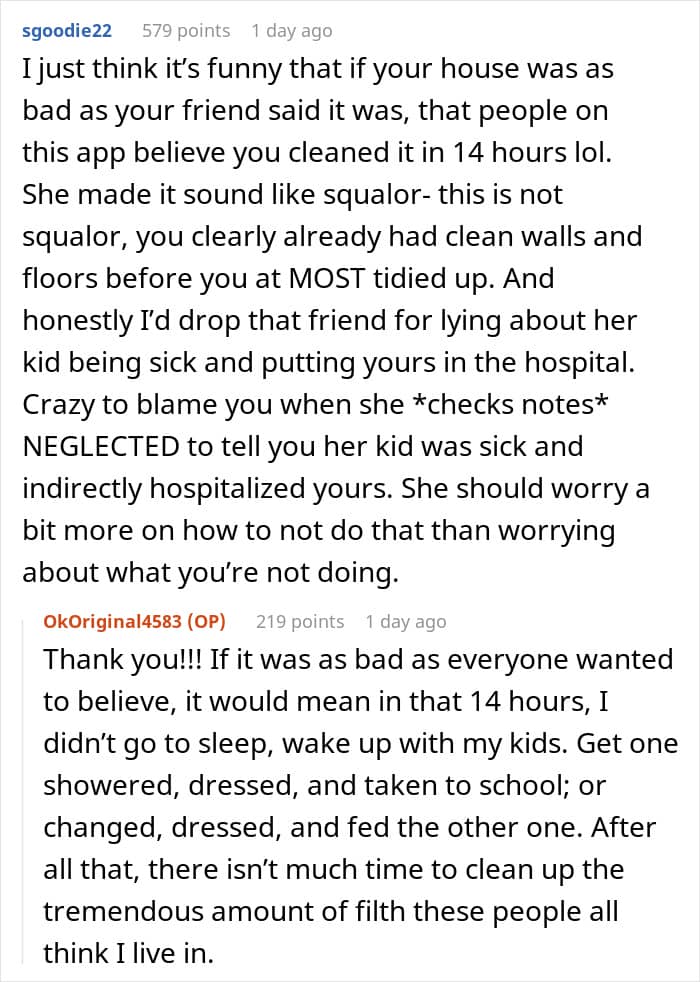Click the final line "think I live in."

[x=128, y=953]
